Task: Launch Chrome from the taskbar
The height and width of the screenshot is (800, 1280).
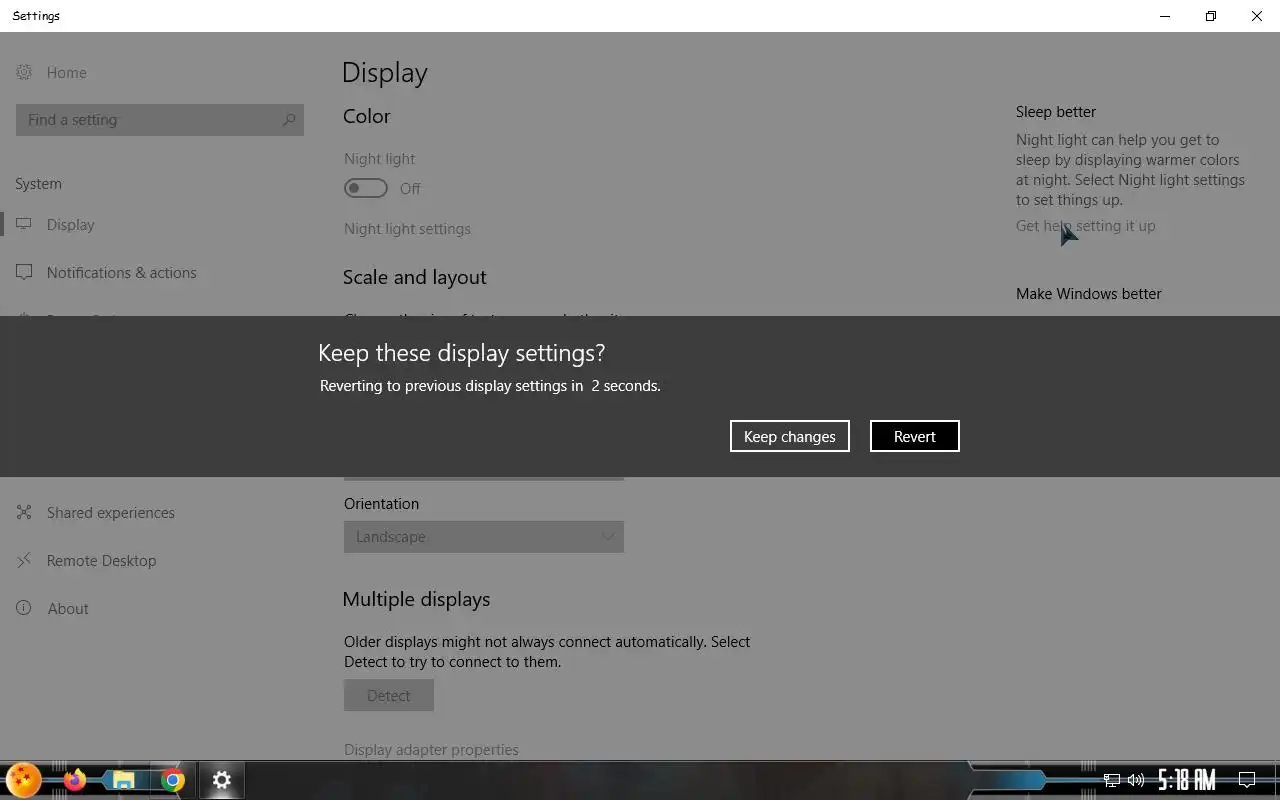Action: pyautogui.click(x=173, y=780)
